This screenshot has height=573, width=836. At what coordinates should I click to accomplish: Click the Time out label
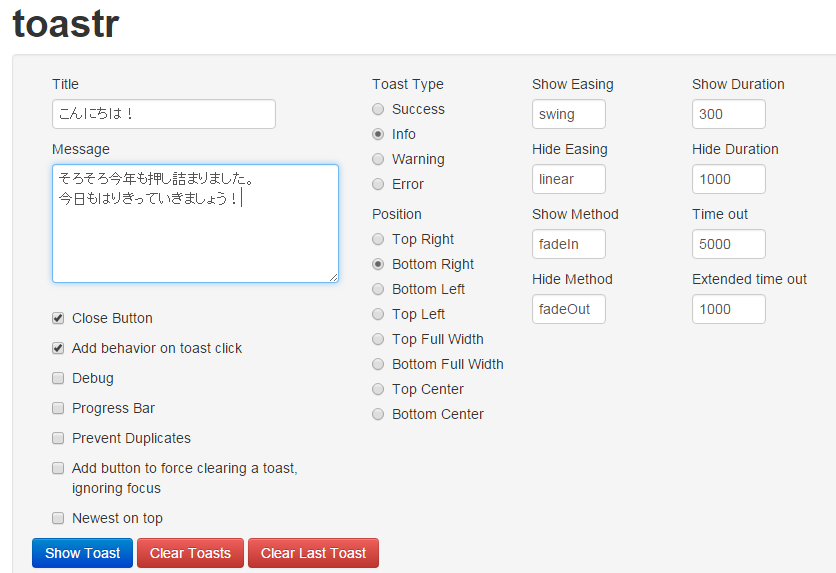[x=720, y=214]
